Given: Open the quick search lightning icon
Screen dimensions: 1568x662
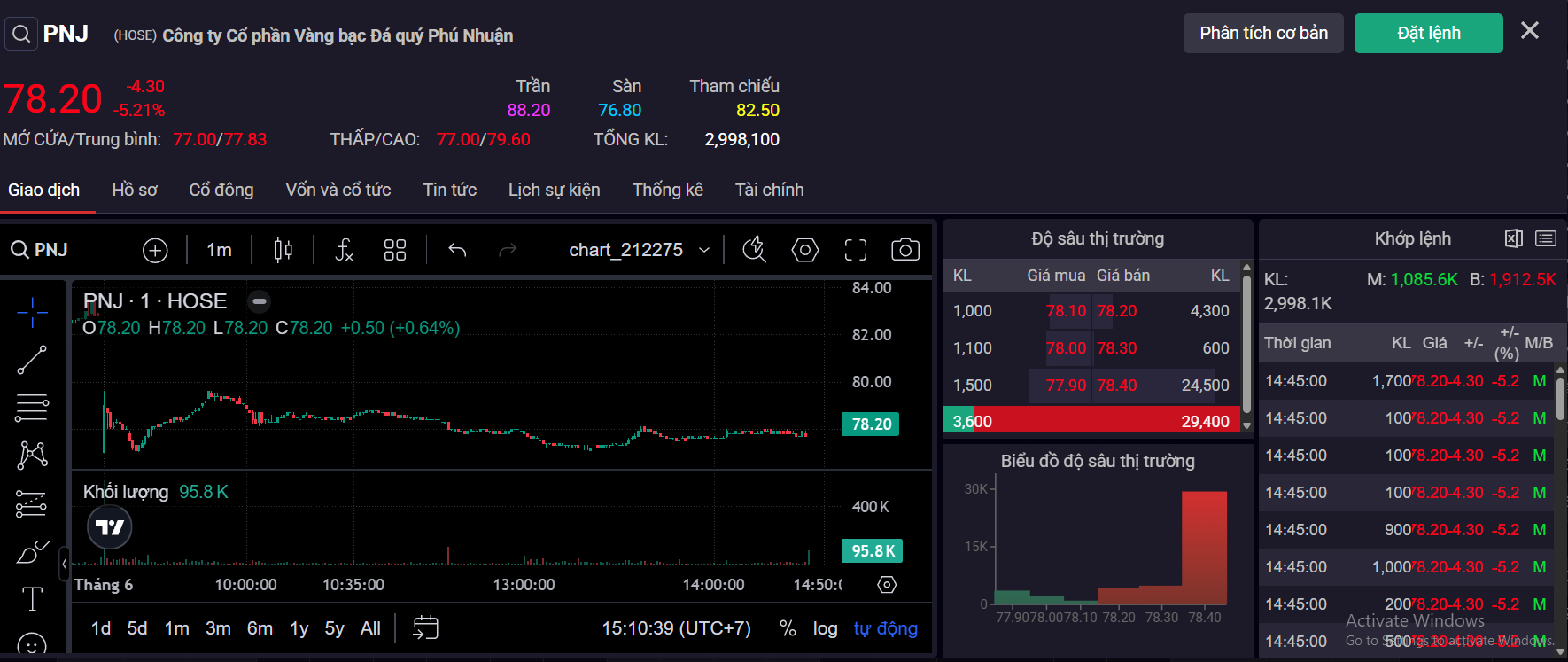Looking at the screenshot, I should coord(754,250).
